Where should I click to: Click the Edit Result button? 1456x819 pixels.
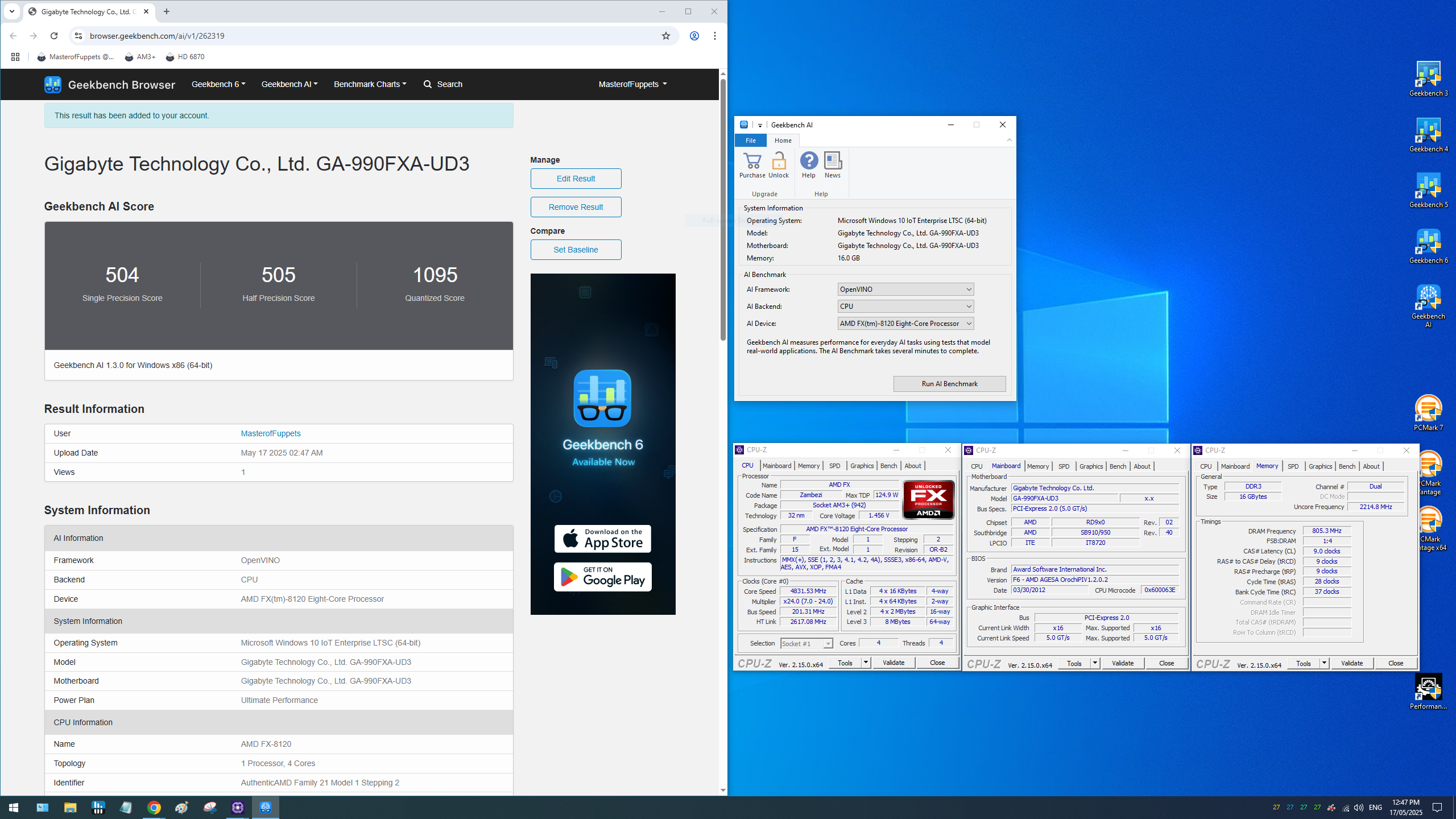[576, 179]
